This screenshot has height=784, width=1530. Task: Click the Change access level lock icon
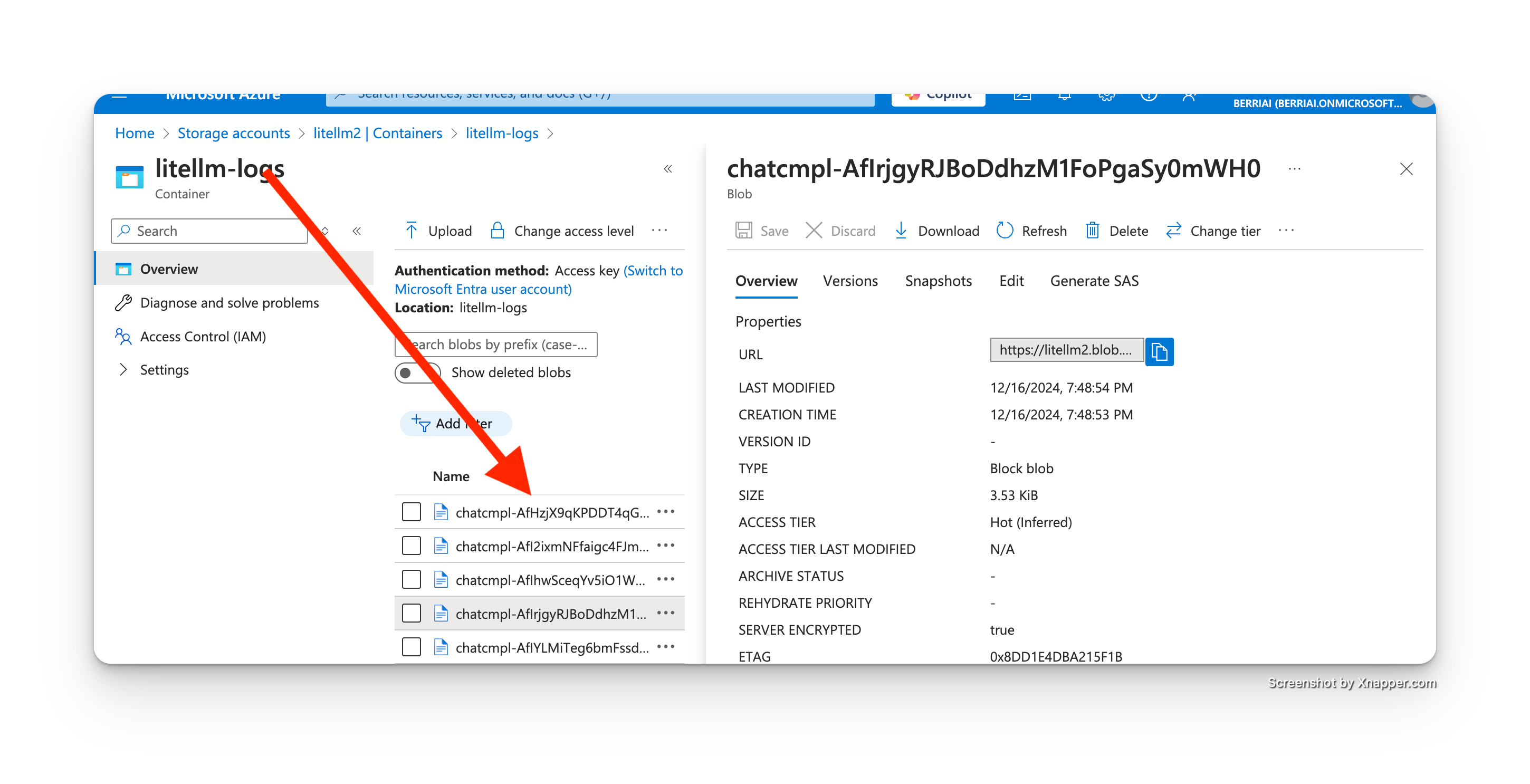point(497,231)
